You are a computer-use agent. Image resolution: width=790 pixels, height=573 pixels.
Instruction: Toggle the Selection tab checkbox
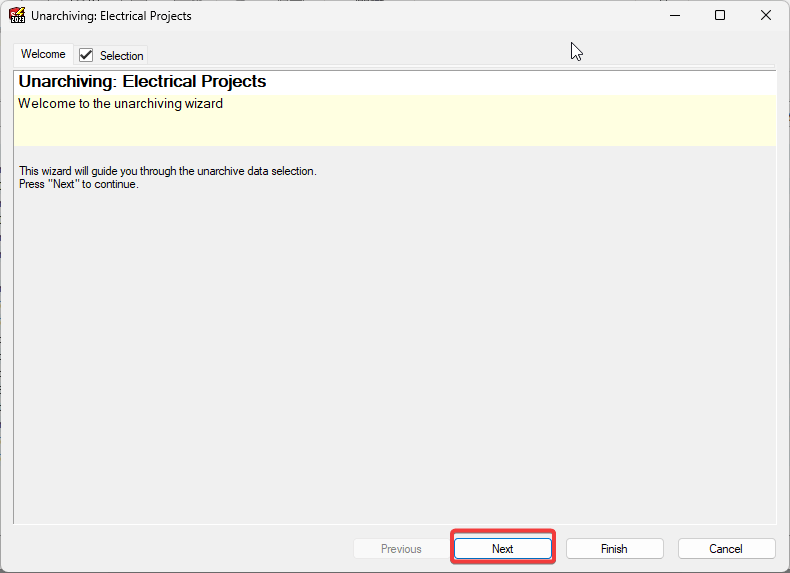(x=86, y=55)
